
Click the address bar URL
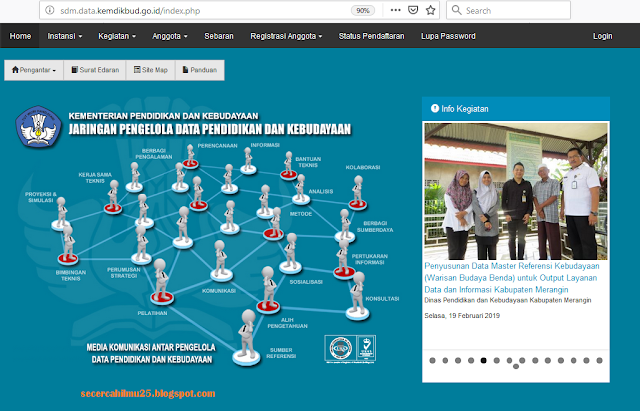point(130,11)
